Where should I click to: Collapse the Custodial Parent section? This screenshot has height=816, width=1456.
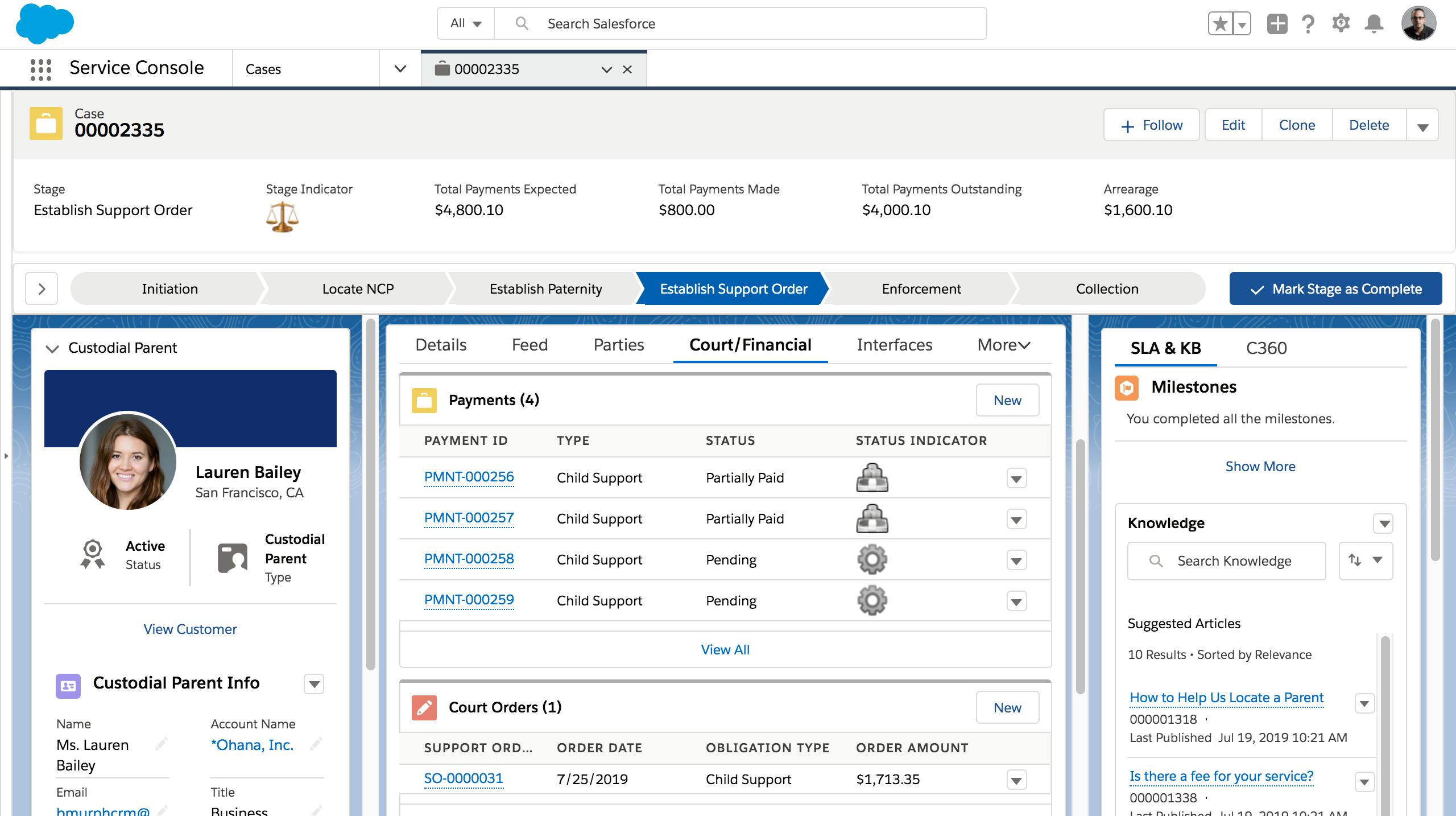[x=52, y=348]
